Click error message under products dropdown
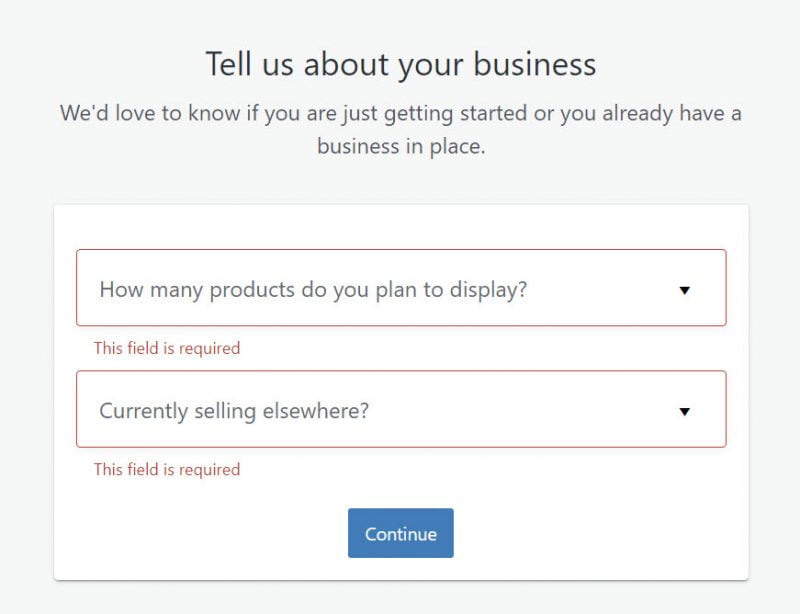The height and width of the screenshot is (614, 800). coord(167,348)
